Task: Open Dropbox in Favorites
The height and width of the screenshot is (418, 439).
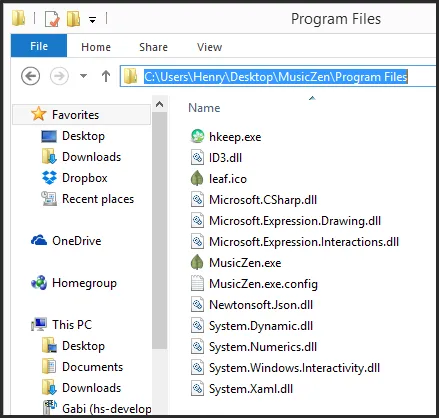Action: (85, 178)
